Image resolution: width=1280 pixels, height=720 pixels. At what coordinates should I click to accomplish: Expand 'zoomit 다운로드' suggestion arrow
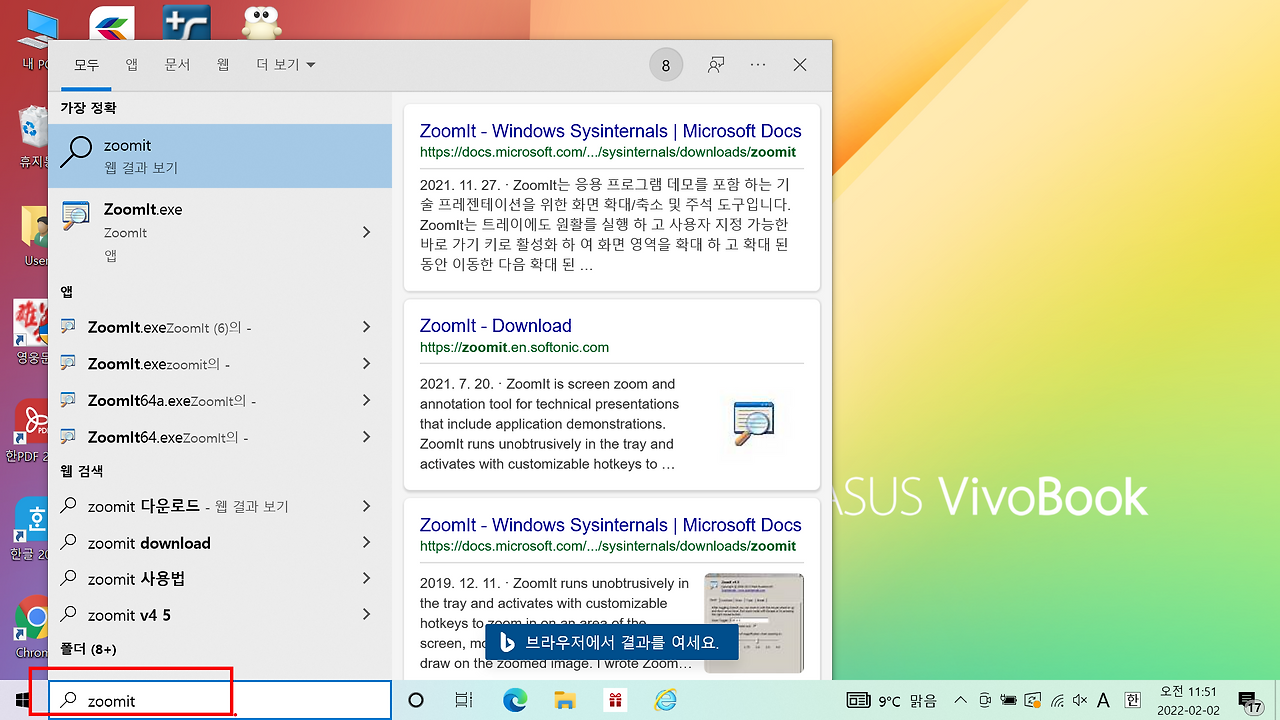(x=366, y=506)
